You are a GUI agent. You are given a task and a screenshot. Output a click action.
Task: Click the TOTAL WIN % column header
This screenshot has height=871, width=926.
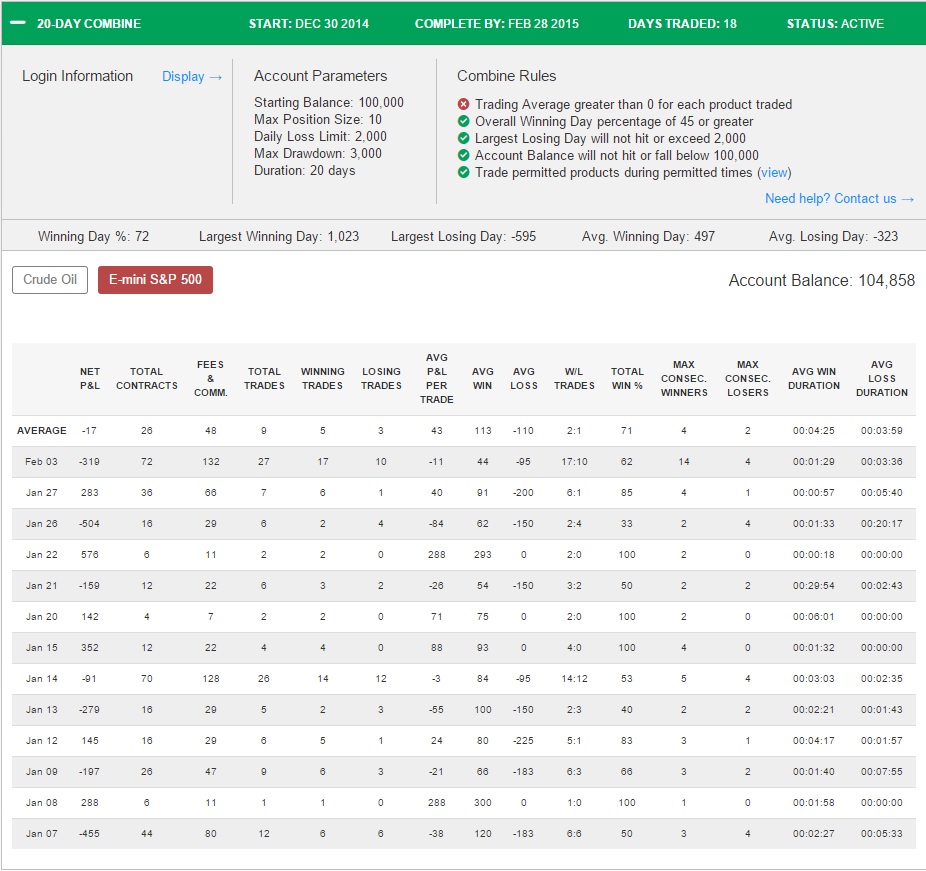[x=627, y=379]
